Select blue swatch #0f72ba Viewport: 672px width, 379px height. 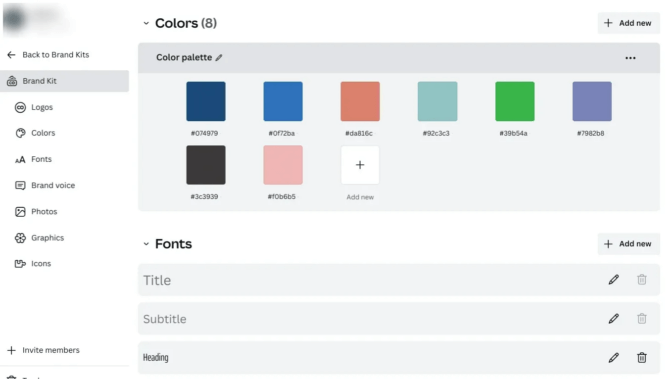(x=283, y=101)
